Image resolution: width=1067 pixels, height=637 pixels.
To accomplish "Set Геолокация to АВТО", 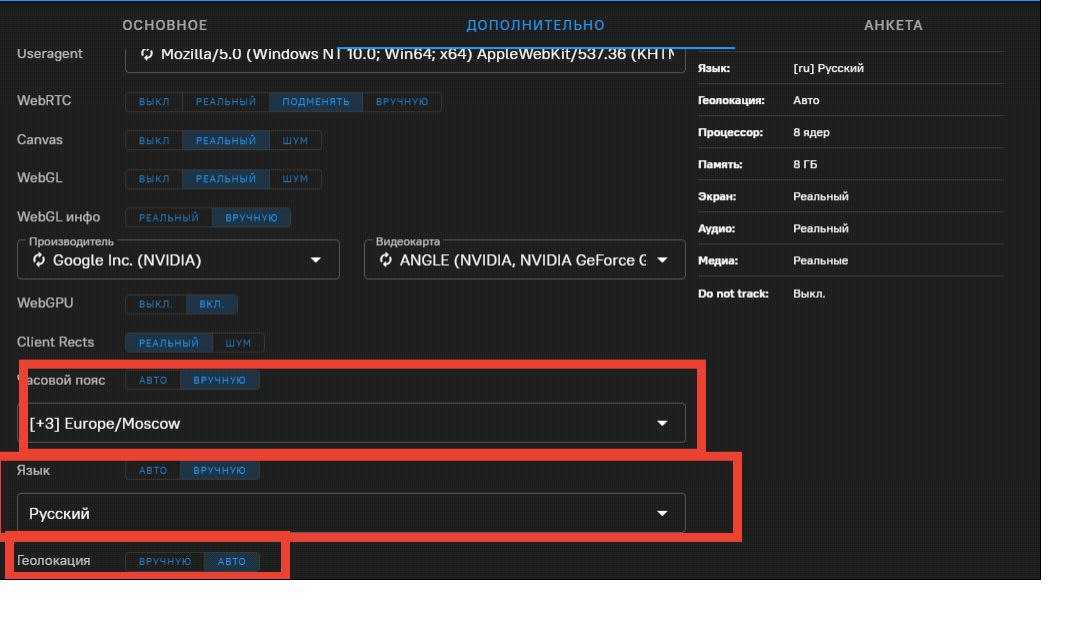I will click(231, 561).
